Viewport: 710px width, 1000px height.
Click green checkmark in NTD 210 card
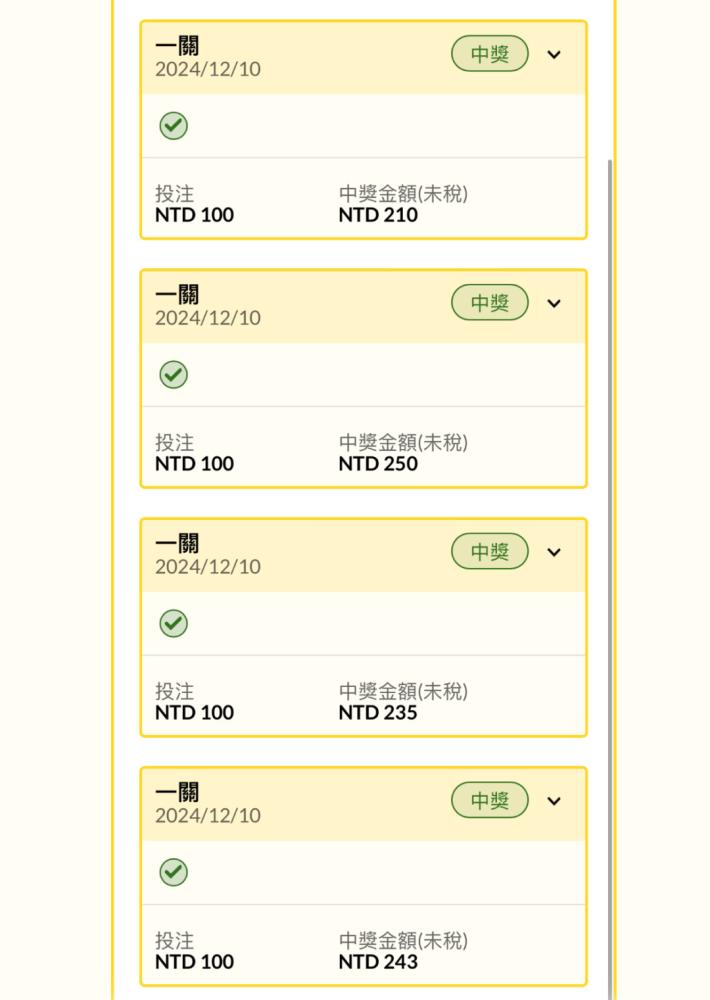pyautogui.click(x=174, y=126)
